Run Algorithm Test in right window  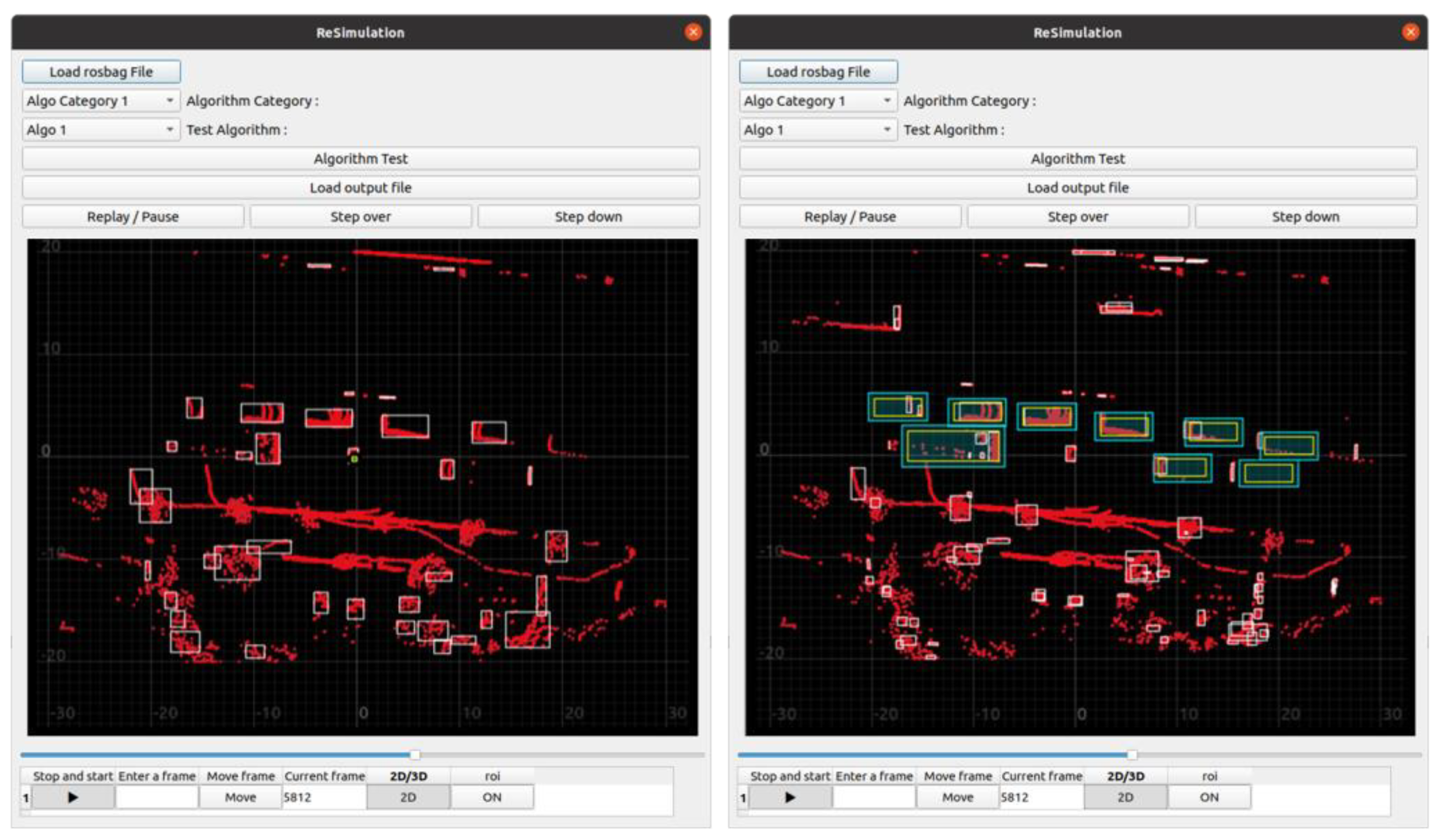pyautogui.click(x=1077, y=158)
